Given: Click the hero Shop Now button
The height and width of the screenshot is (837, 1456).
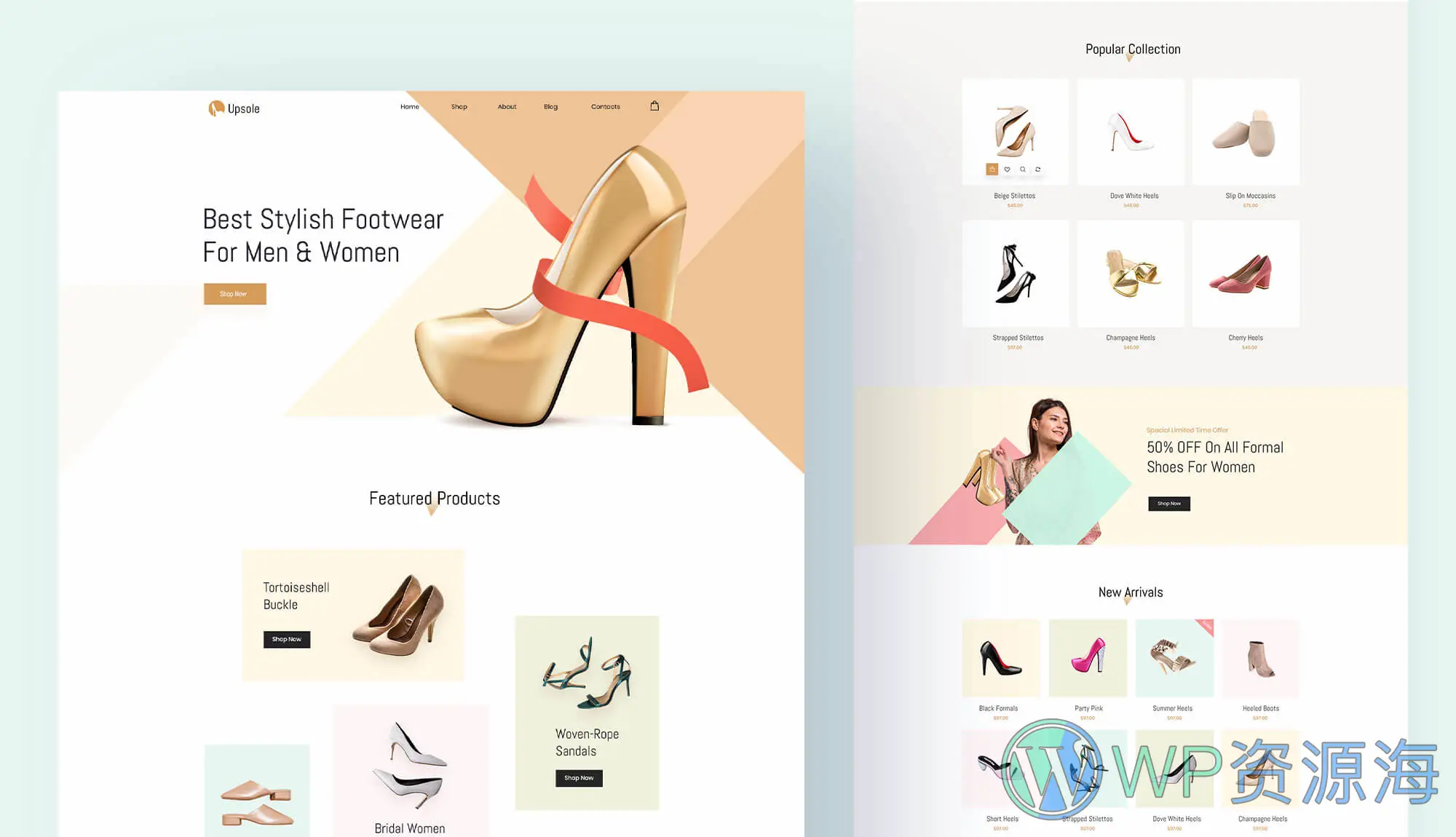Looking at the screenshot, I should point(235,294).
